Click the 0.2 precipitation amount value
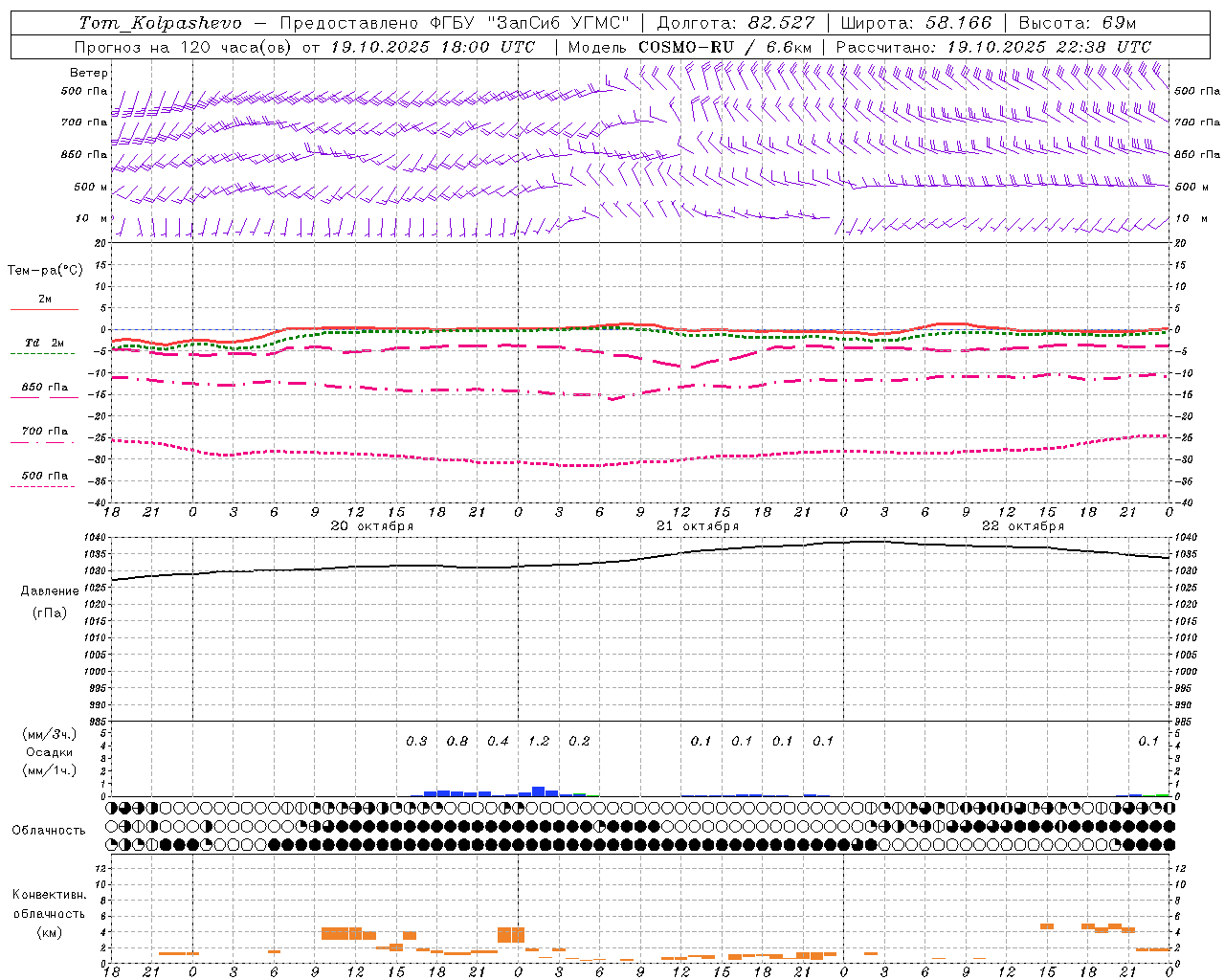The image size is (1225, 980). [x=579, y=742]
